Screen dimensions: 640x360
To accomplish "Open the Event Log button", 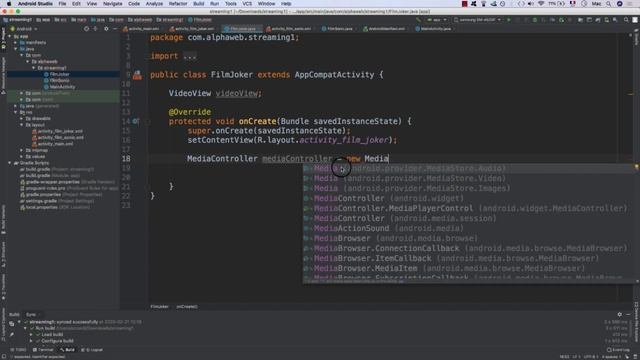I will point(618,350).
